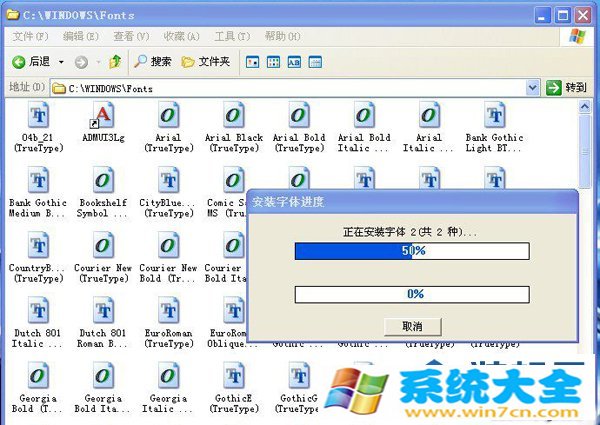Select the Arial (TrueType) font icon
600x425 pixels.
click(x=168, y=115)
